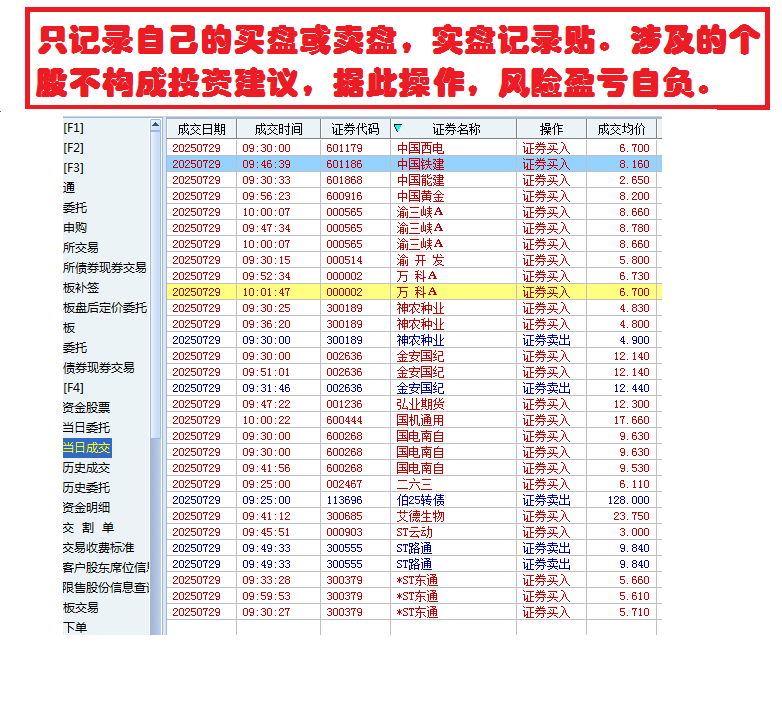Open 所交易 in the sidebar

80,248
